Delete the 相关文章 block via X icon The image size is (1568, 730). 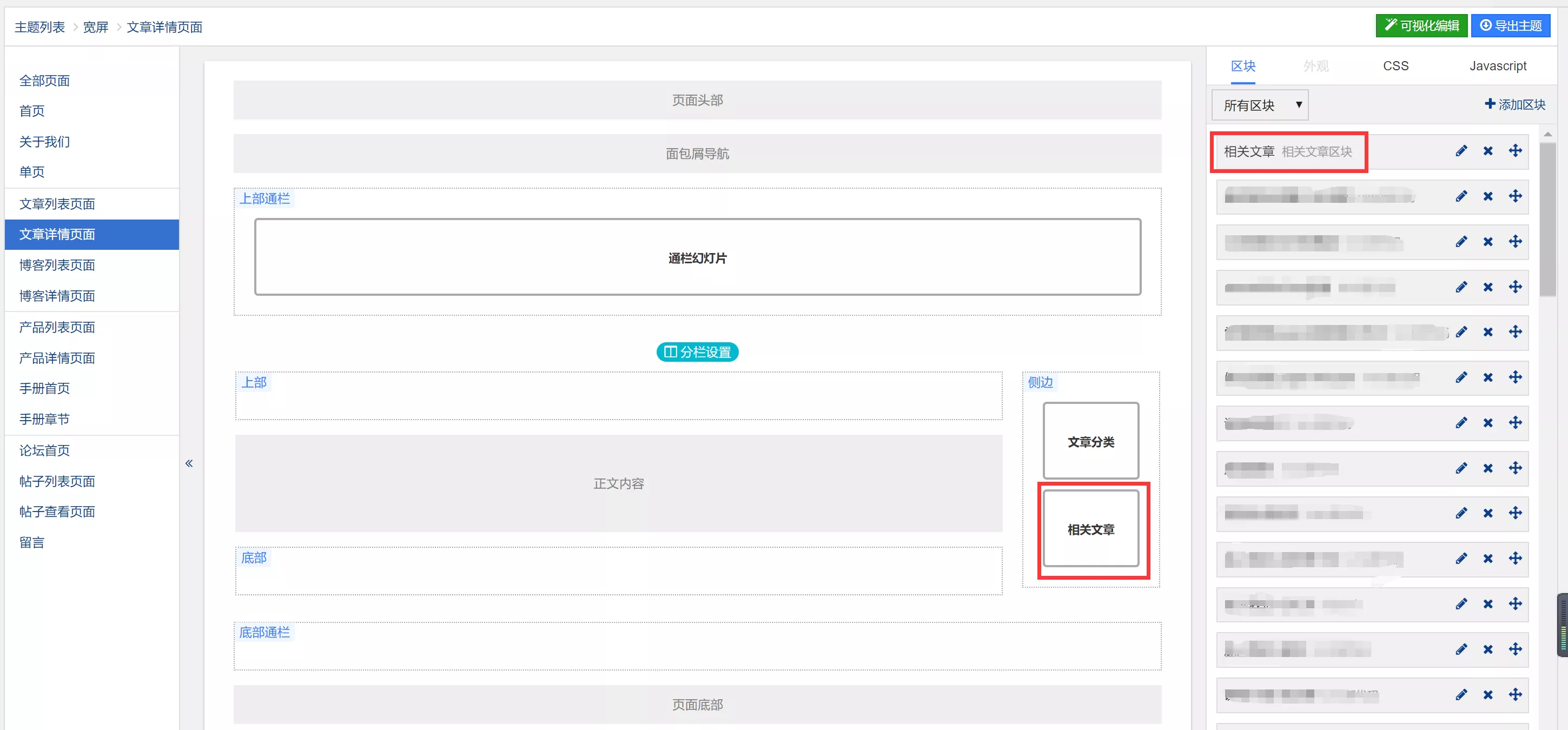(x=1487, y=151)
